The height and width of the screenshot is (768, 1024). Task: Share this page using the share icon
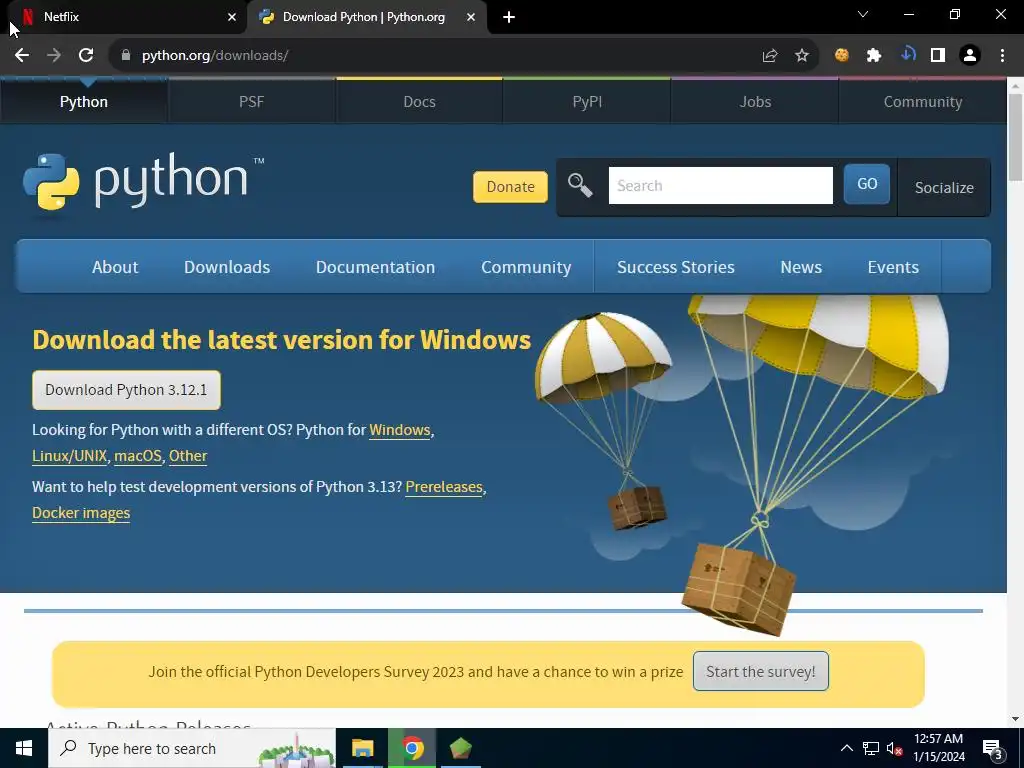click(x=770, y=56)
